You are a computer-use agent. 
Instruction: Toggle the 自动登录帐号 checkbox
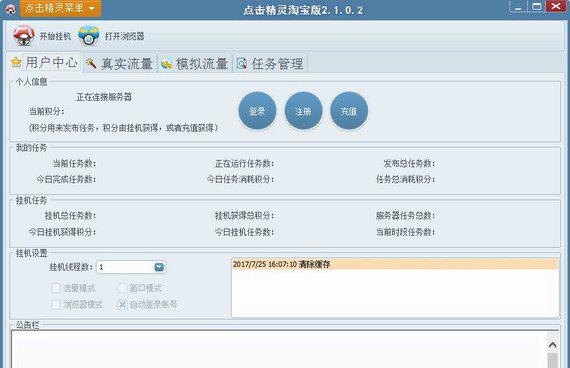click(x=122, y=304)
